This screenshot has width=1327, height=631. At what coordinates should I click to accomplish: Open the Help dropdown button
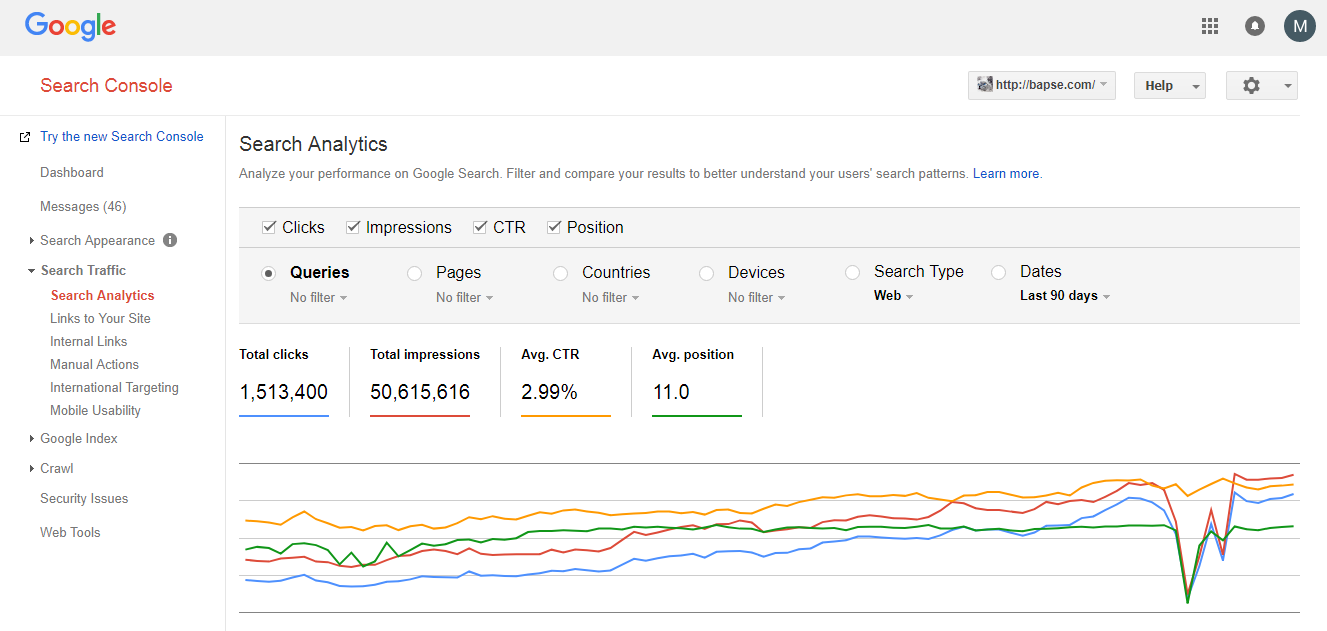(x=1170, y=85)
